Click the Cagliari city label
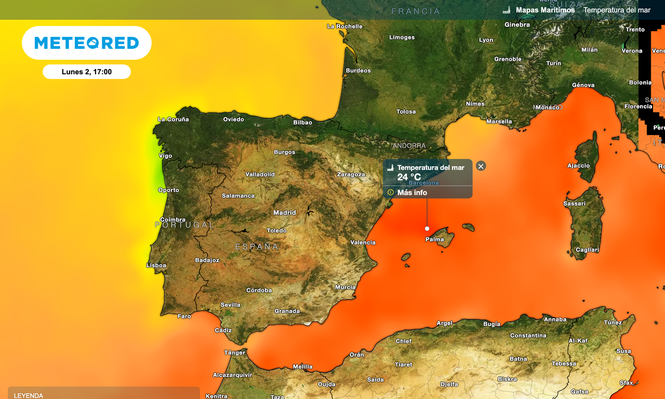This screenshot has height=399, width=665. point(587,250)
